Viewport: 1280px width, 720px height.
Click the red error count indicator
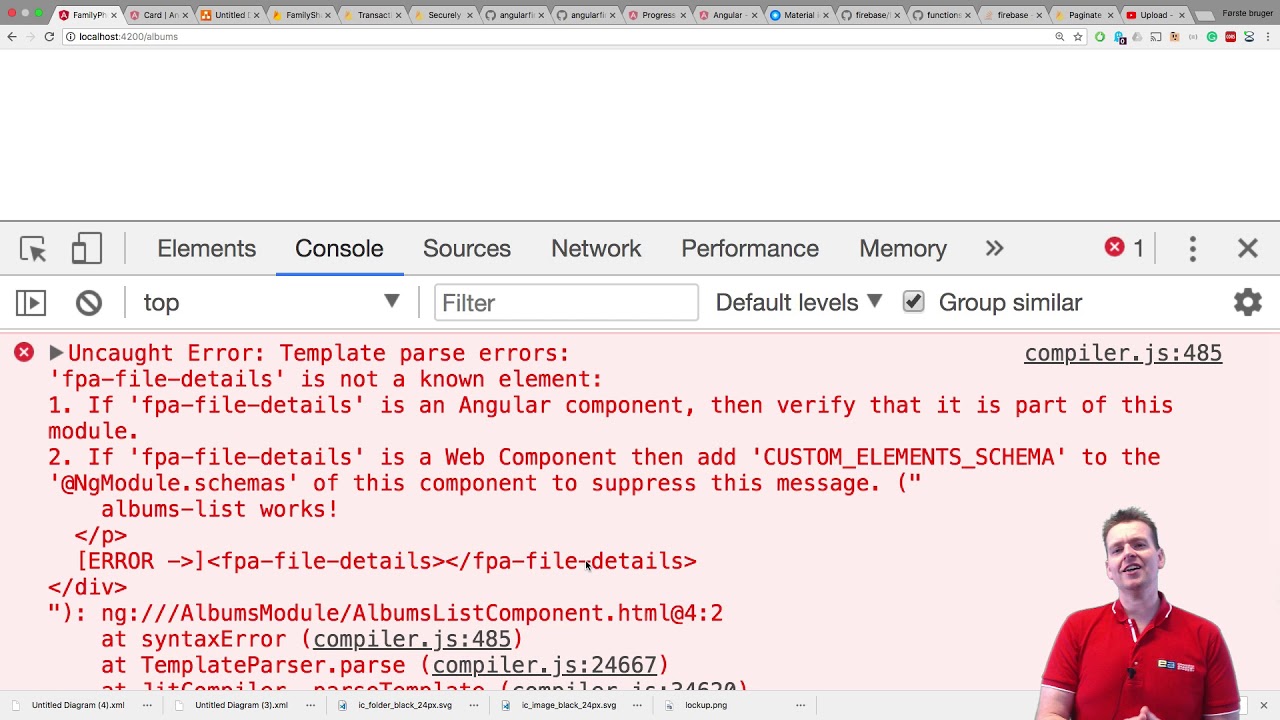1124,248
